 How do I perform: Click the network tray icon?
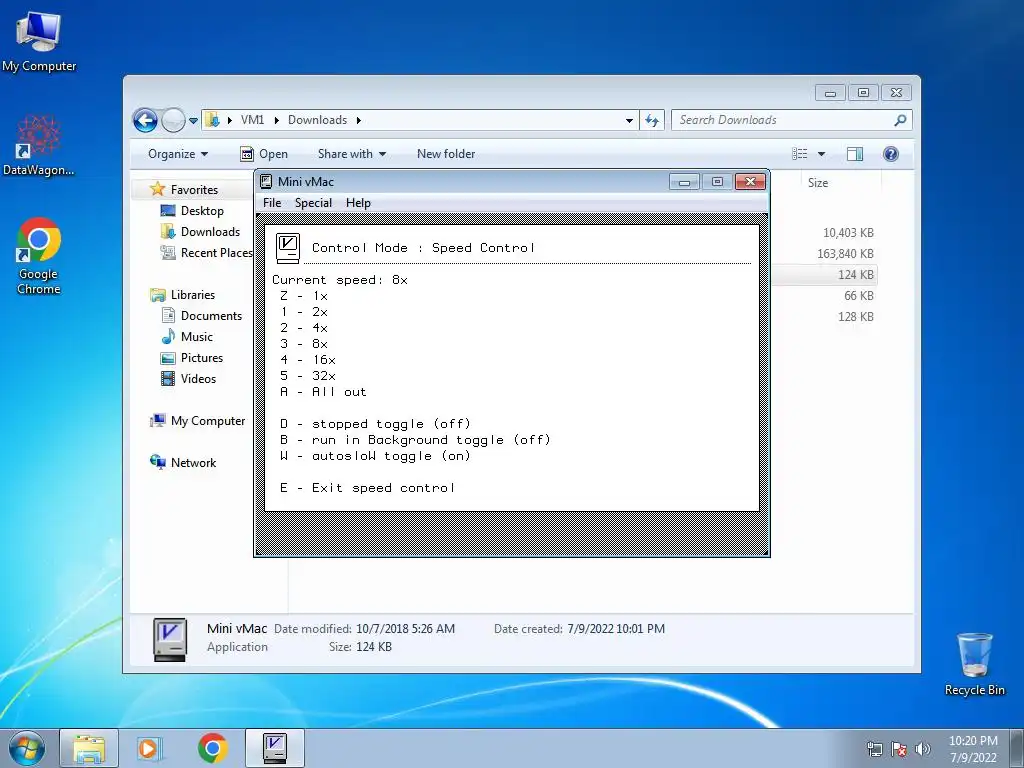click(x=874, y=749)
